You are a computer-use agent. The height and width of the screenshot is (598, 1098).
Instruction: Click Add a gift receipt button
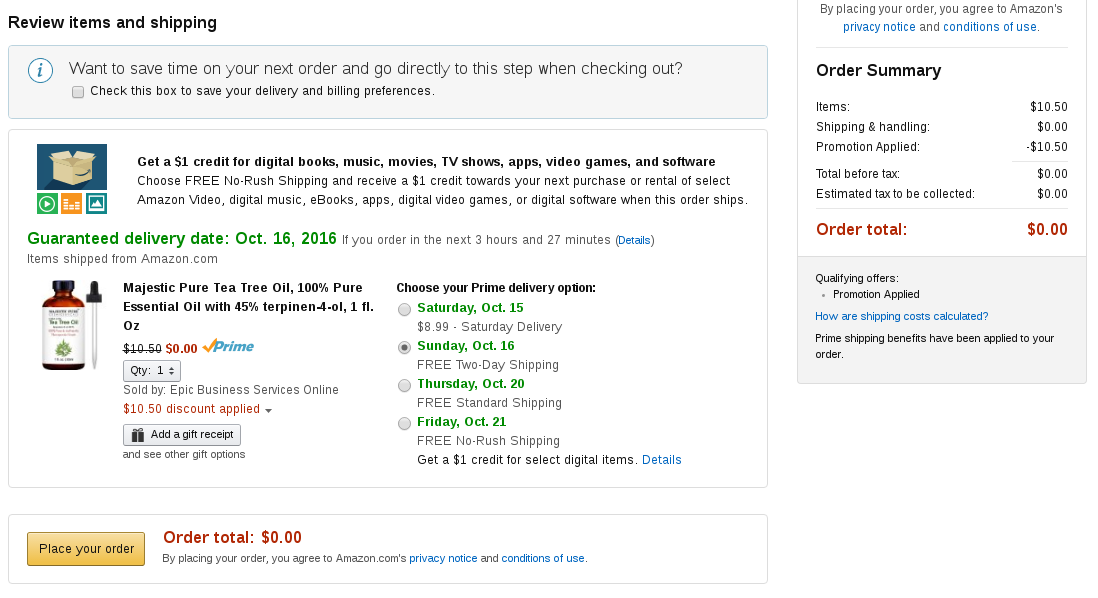pyautogui.click(x=182, y=435)
